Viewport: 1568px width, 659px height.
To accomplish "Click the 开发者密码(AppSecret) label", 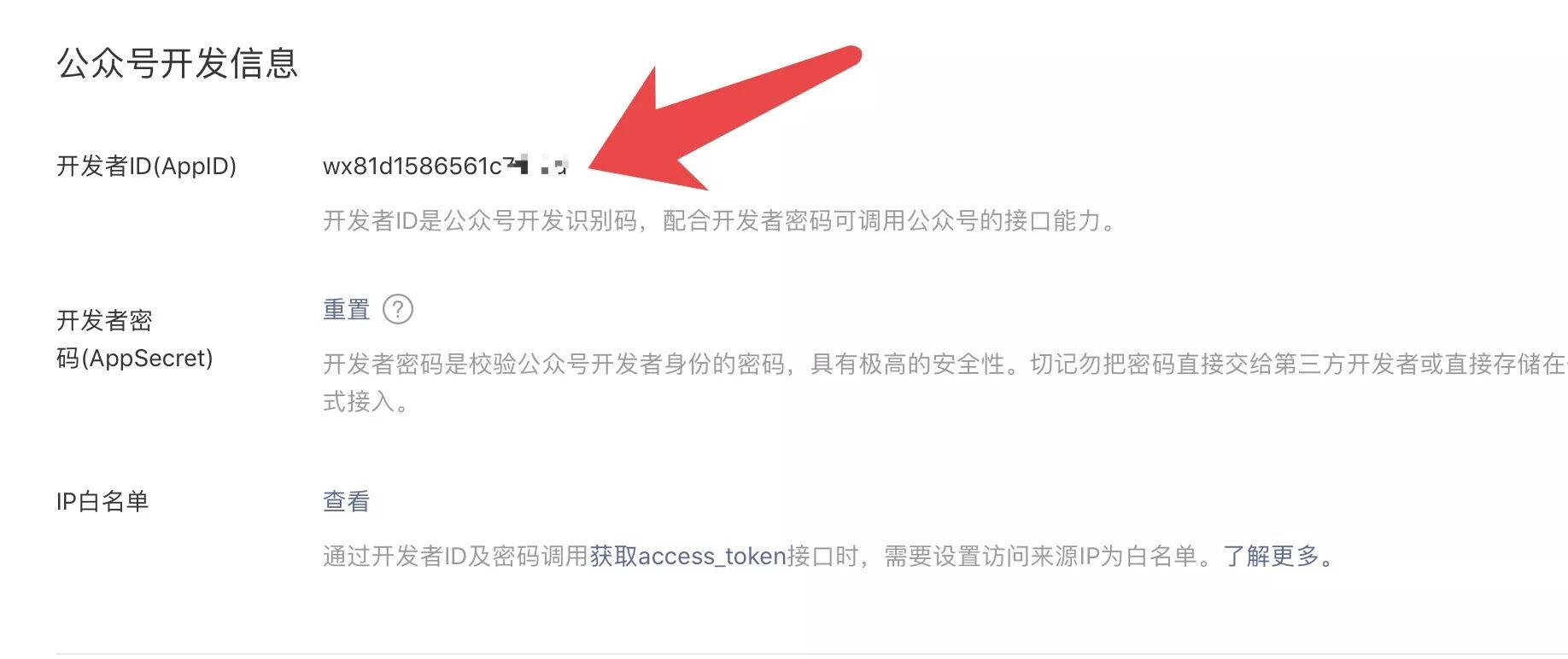I will [134, 339].
